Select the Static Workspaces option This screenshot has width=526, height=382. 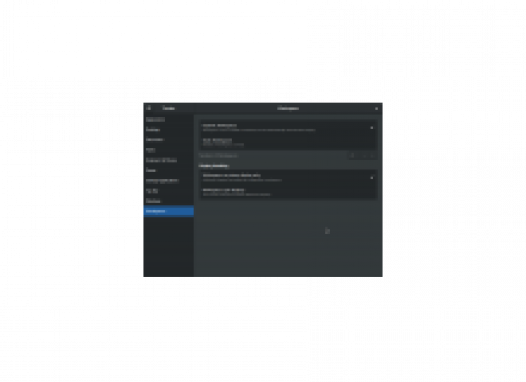click(288, 142)
